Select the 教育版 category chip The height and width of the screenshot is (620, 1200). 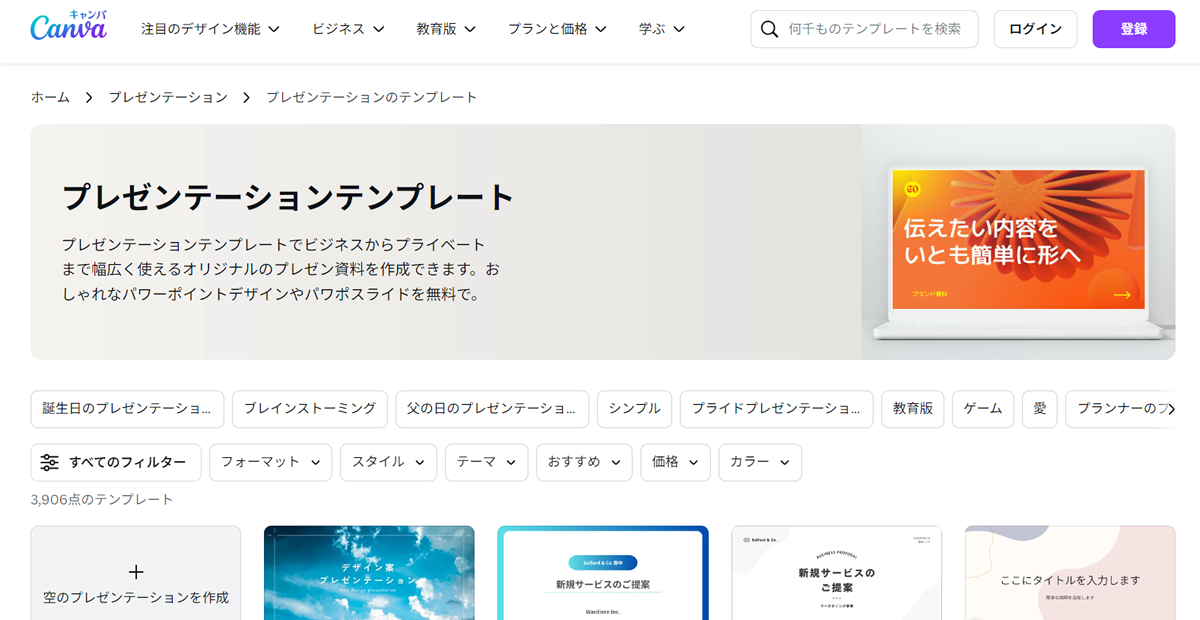(912, 409)
